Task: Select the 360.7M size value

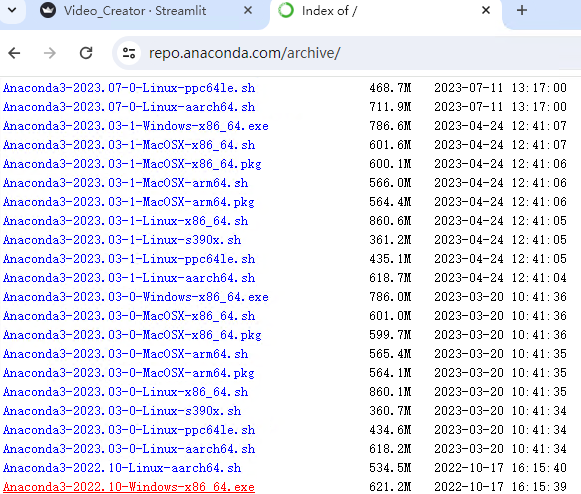Action: click(x=390, y=411)
